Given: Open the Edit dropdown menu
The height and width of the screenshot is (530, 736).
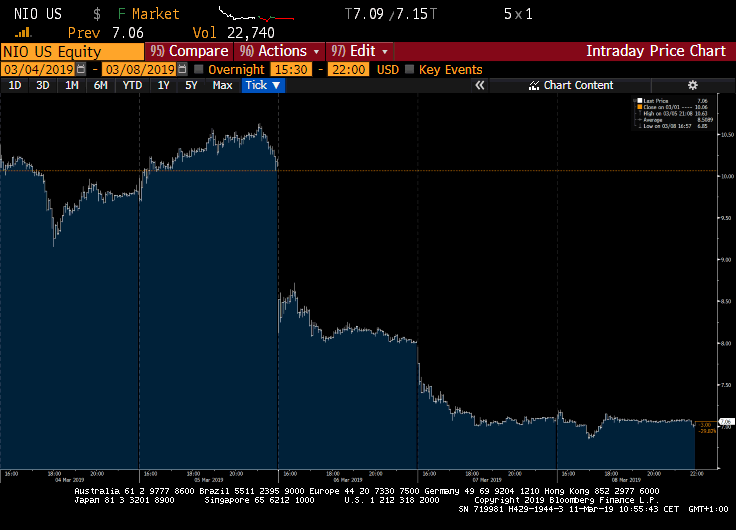Looking at the screenshot, I should (x=359, y=51).
